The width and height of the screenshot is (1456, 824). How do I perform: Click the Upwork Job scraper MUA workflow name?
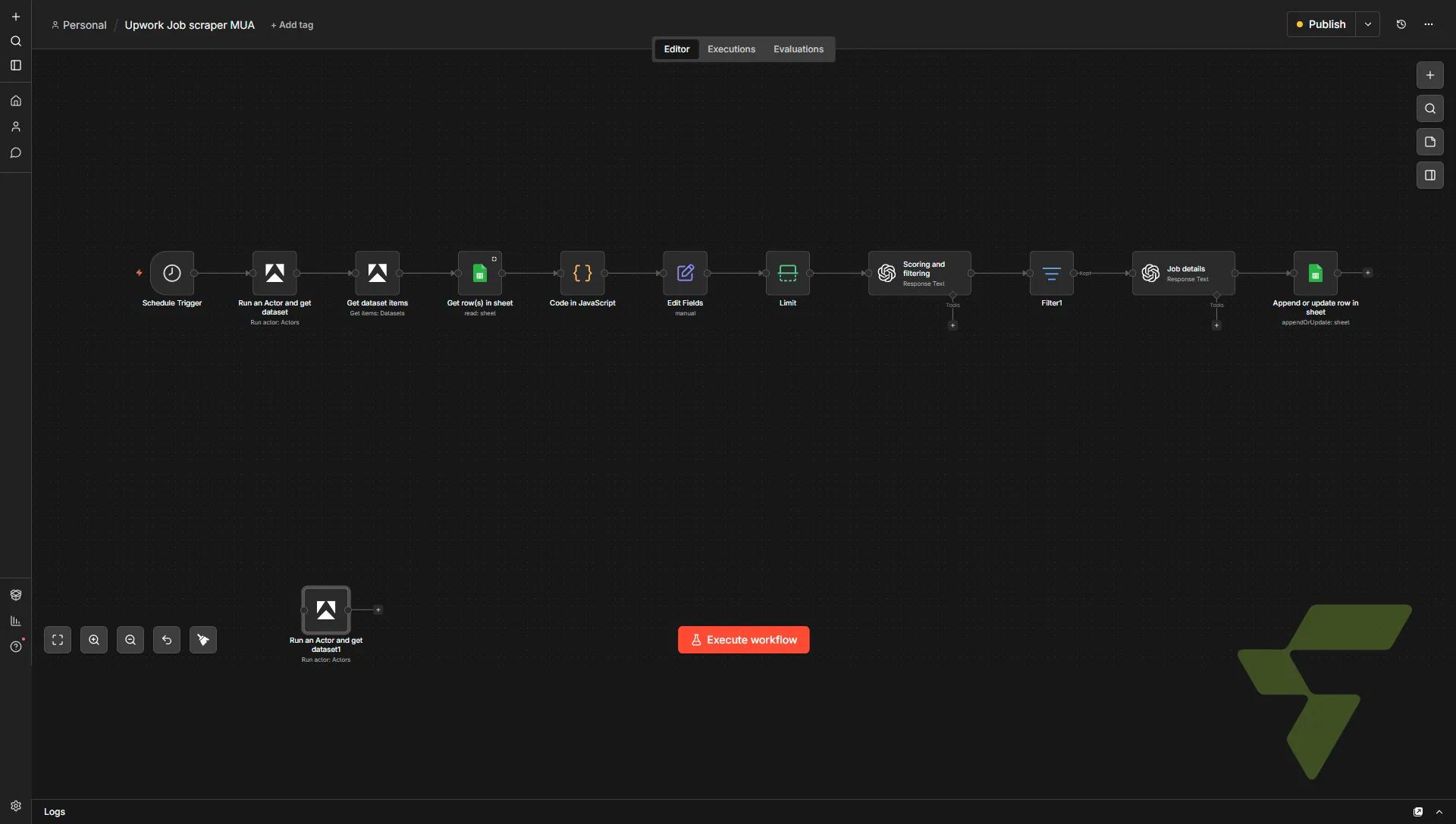(190, 25)
